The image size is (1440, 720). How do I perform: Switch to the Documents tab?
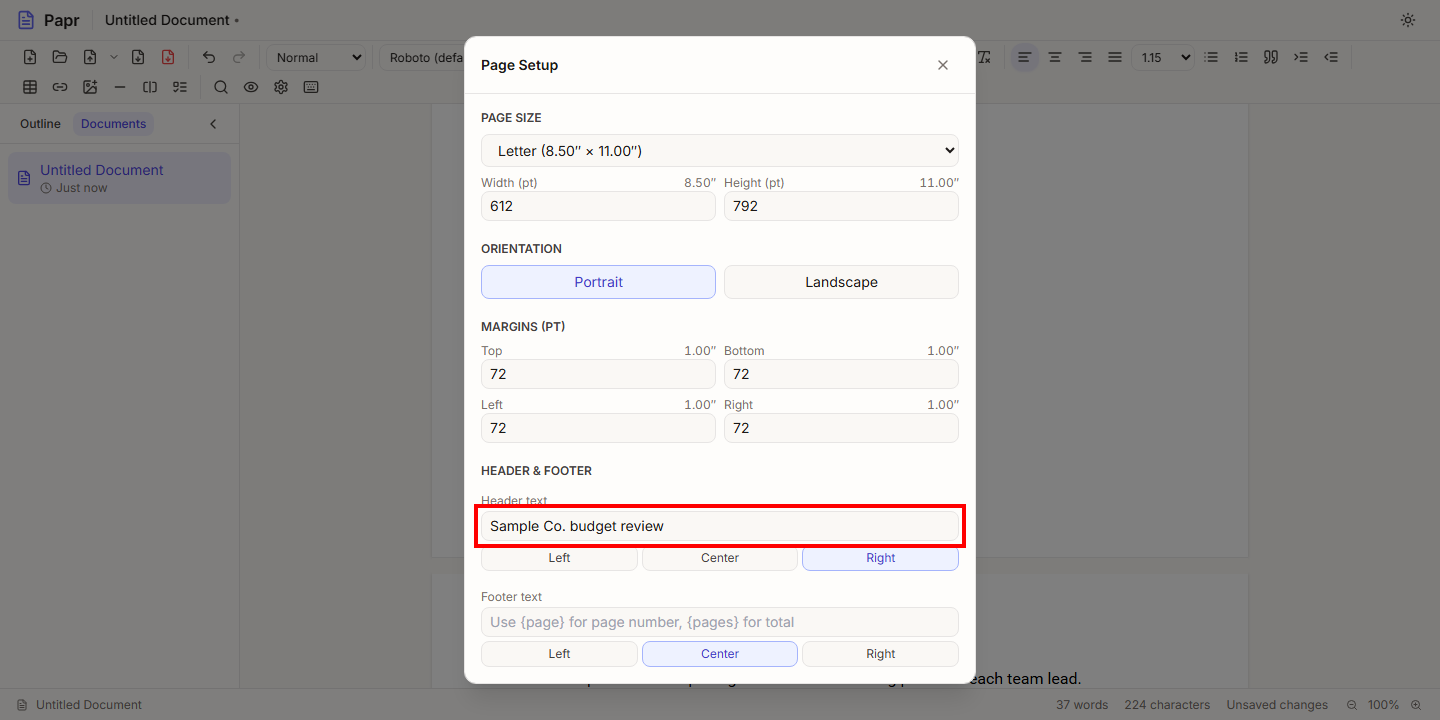click(113, 124)
